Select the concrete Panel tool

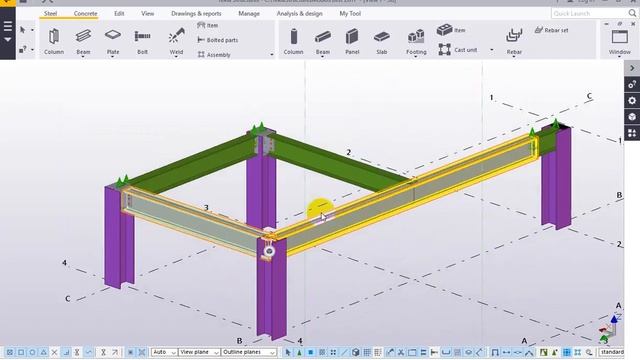[x=352, y=41]
